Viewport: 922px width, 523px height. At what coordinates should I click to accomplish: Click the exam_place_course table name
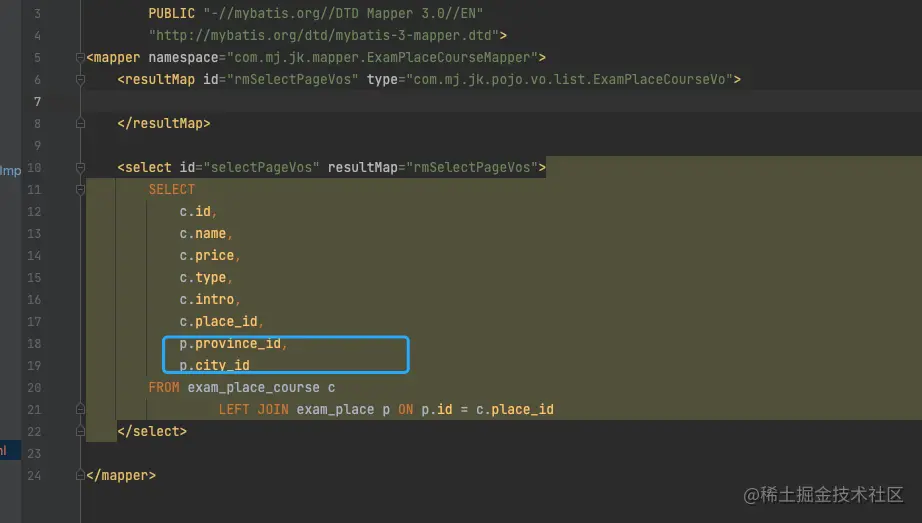tap(253, 388)
